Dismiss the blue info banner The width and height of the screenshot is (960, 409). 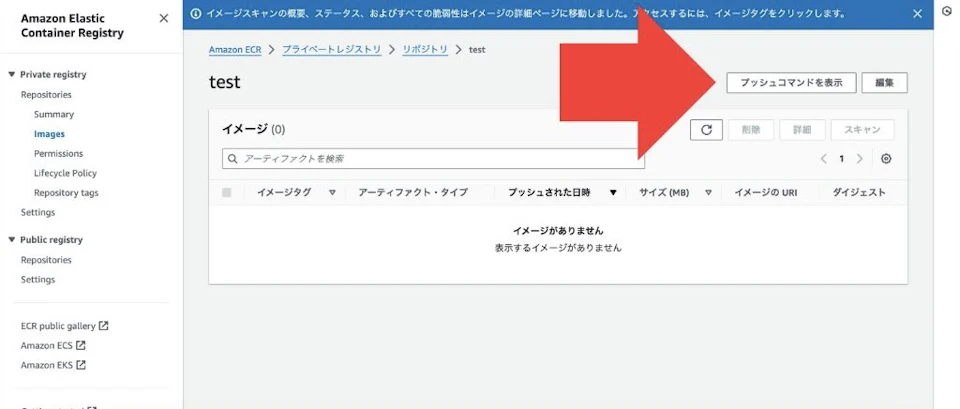point(917,13)
